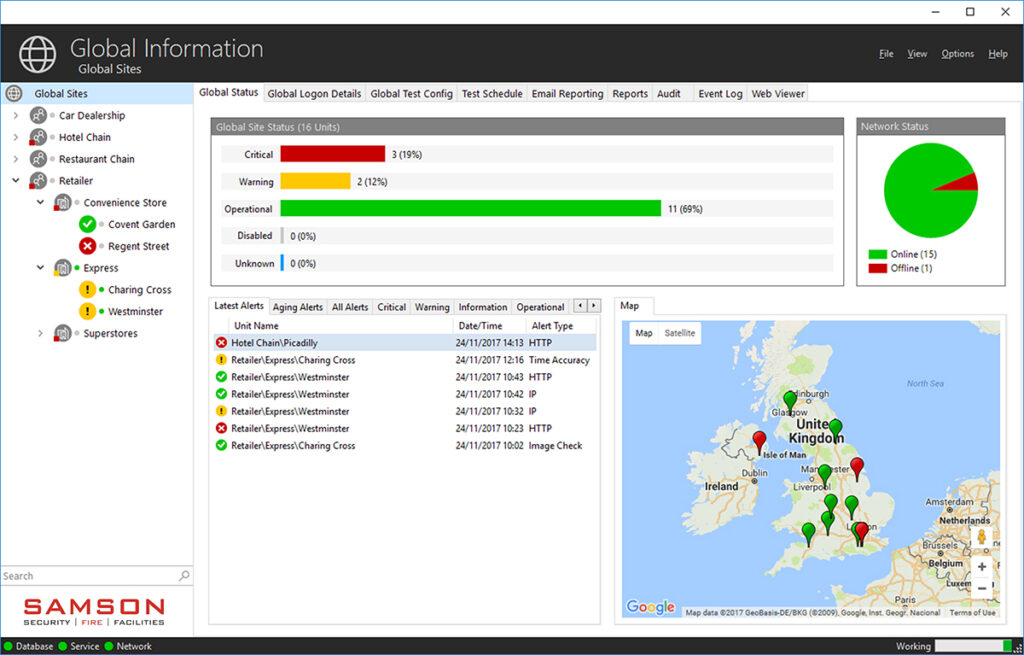This screenshot has width=1024, height=655.
Task: Click the Street View pegman icon on map
Action: 981,537
